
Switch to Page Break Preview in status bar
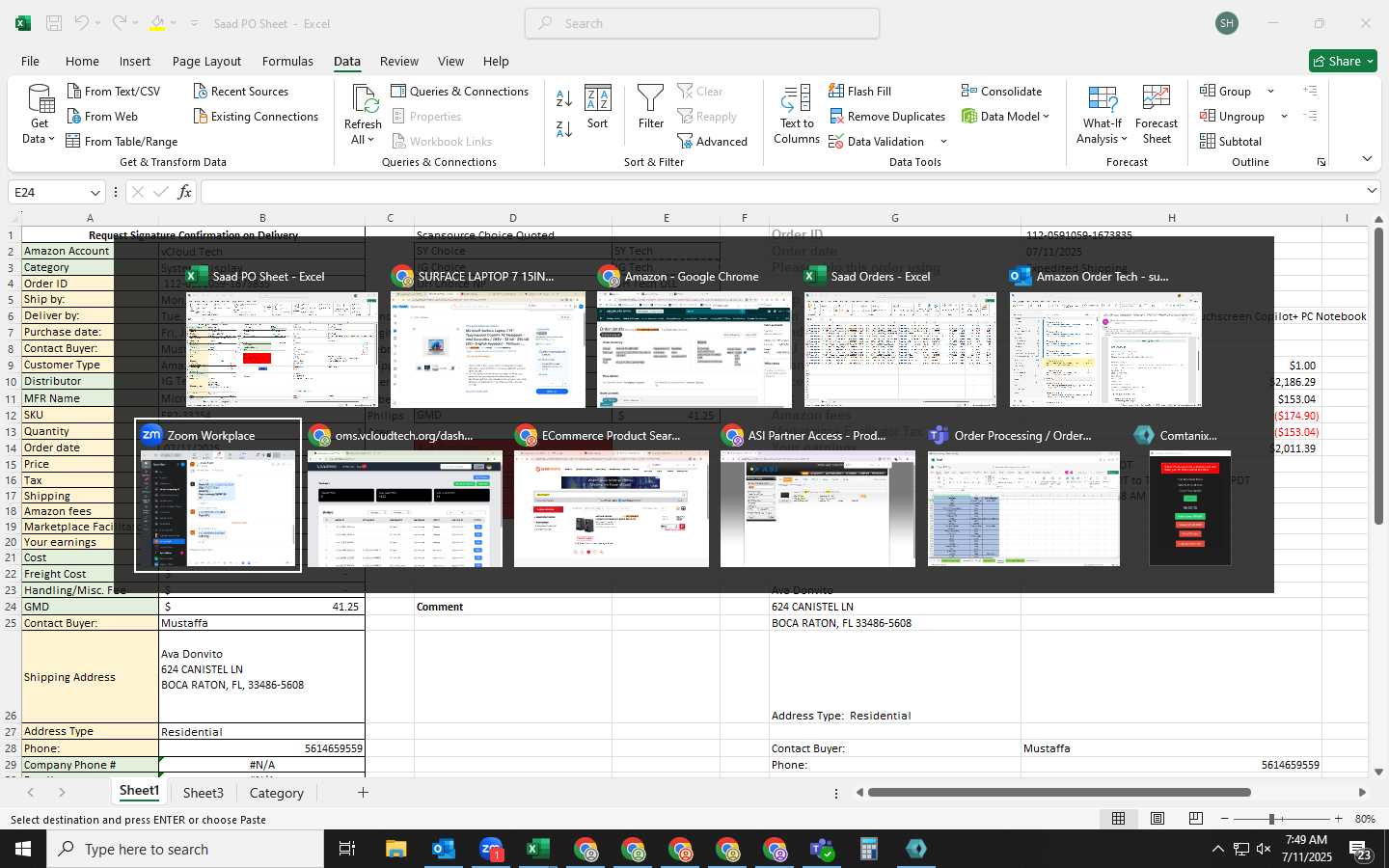pyautogui.click(x=1195, y=819)
